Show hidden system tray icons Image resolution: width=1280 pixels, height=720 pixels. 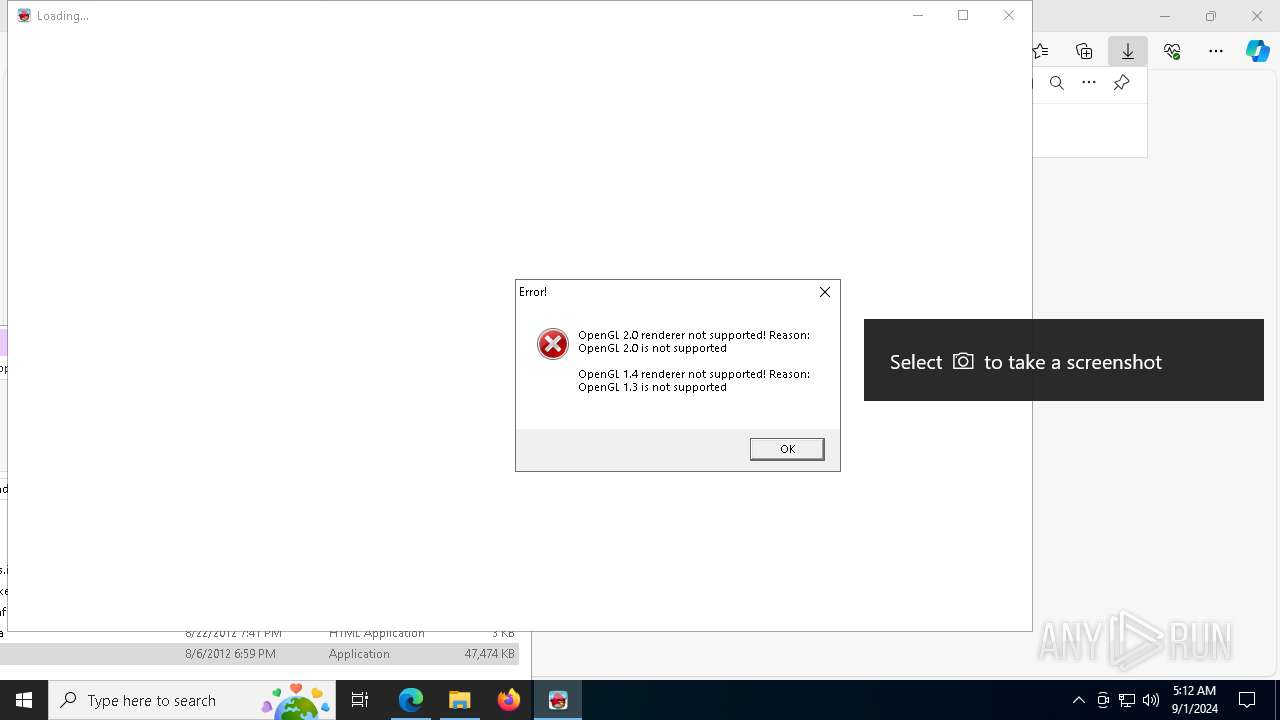[x=1078, y=700]
